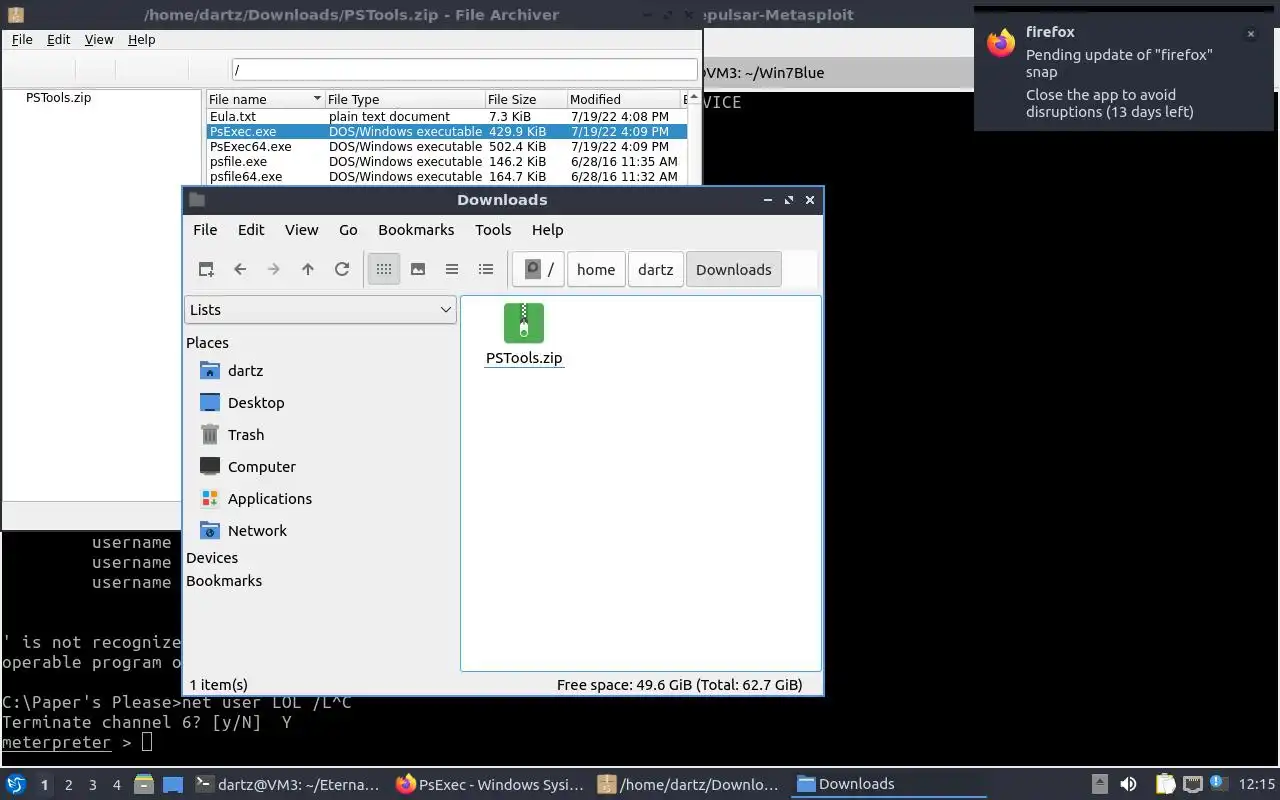Screen dimensions: 1280x800
Task: Go forward using the forward arrow
Action: [274, 269]
